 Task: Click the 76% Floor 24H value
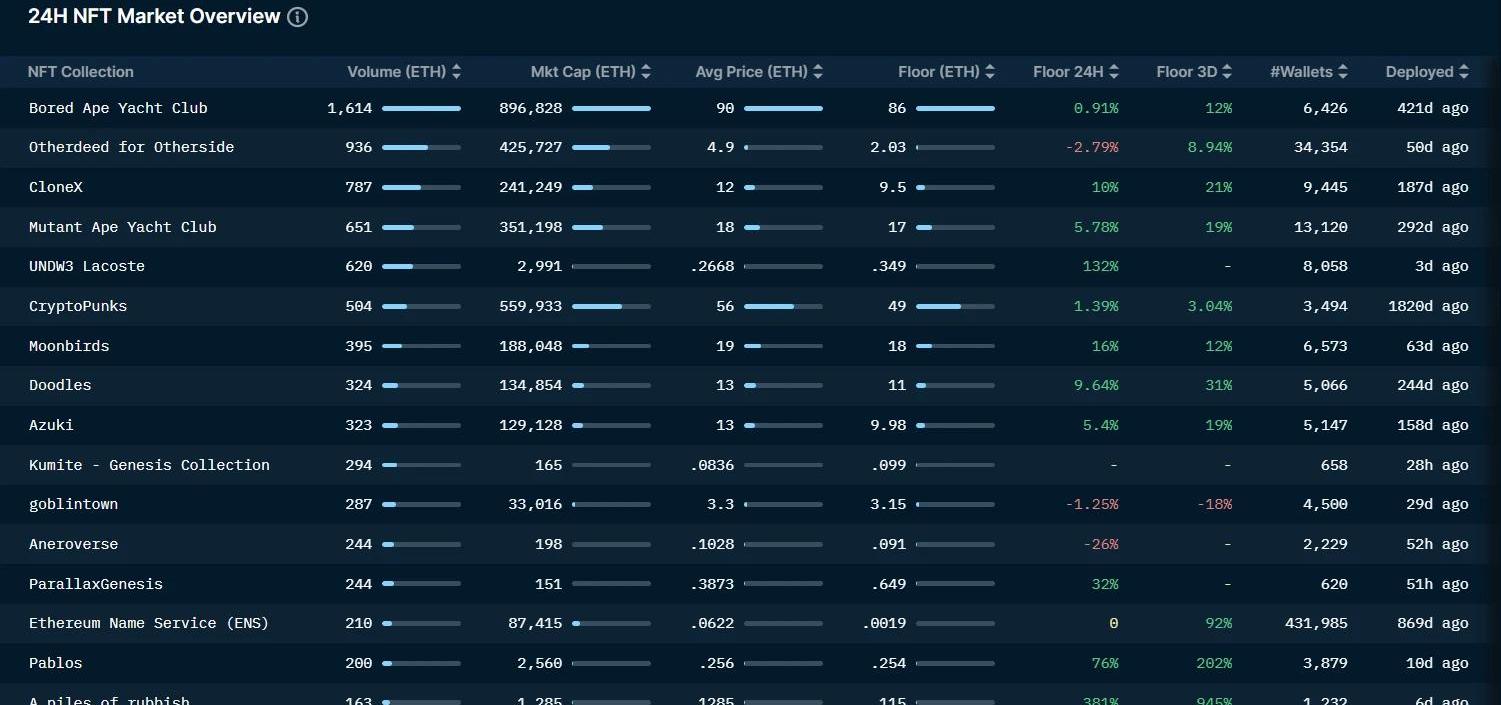click(x=1105, y=663)
